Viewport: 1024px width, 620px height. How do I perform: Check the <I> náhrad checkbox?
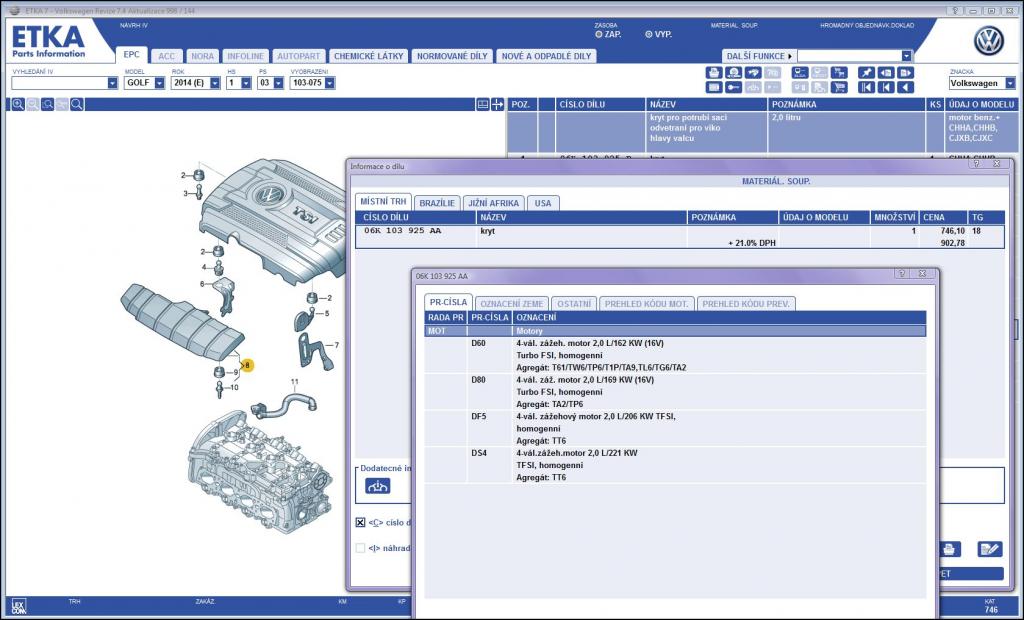click(360, 548)
